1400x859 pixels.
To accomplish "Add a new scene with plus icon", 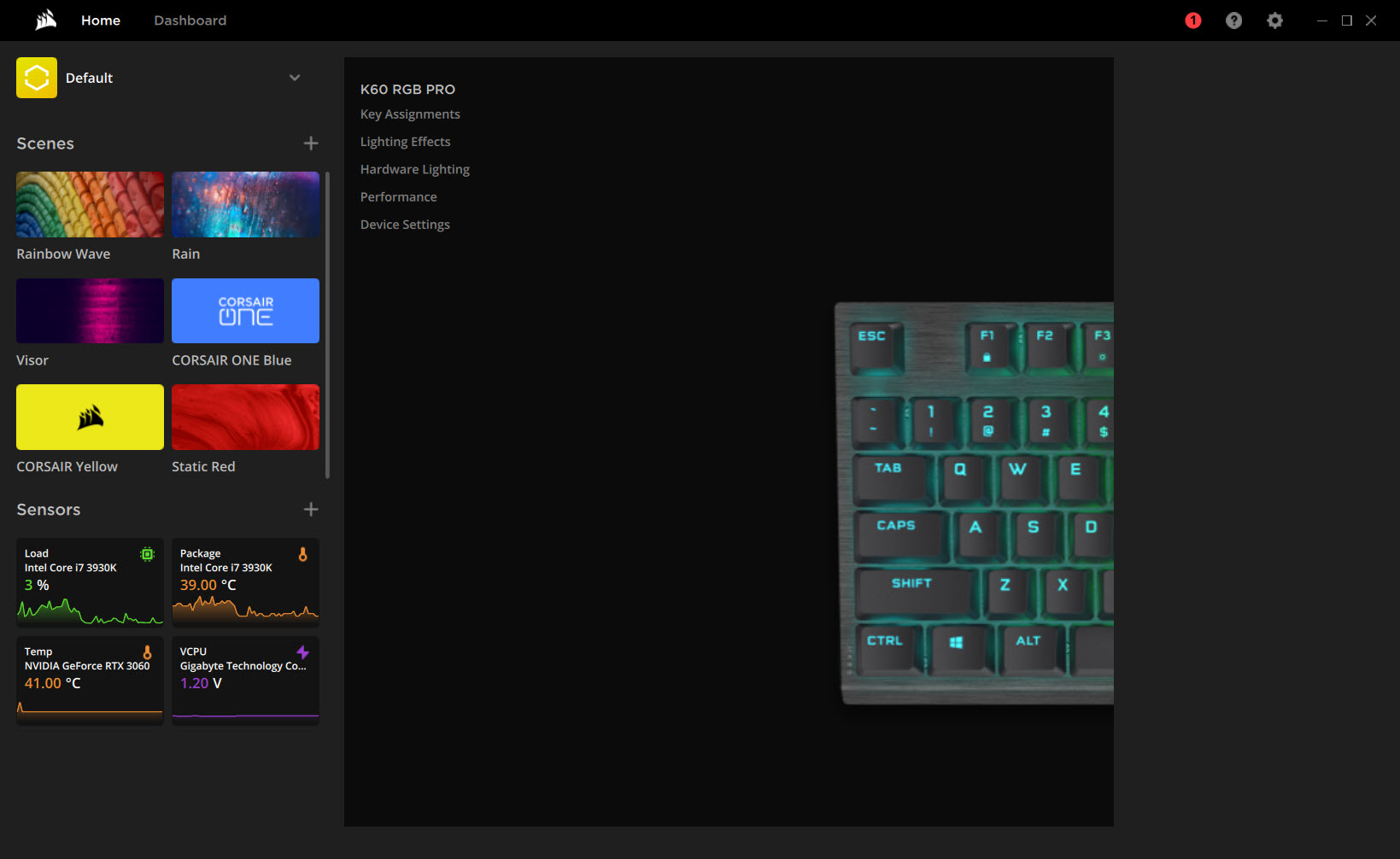I will 311,143.
